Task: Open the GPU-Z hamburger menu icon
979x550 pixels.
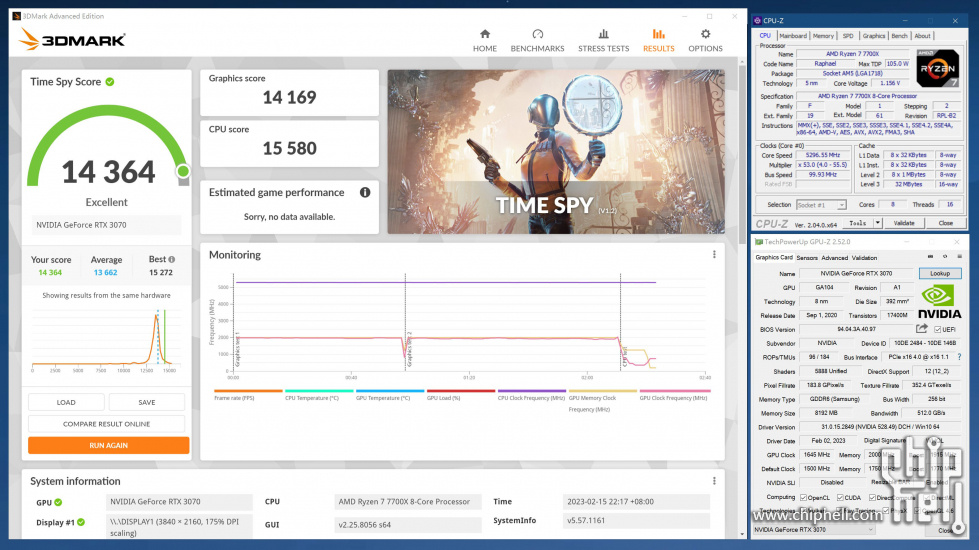Action: click(960, 257)
